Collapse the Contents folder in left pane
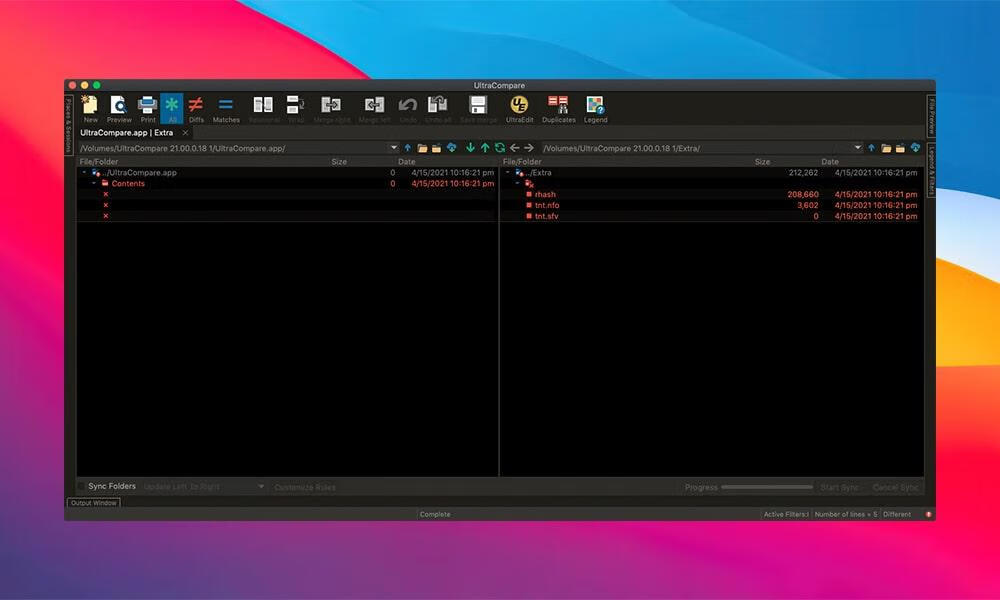 (x=94, y=184)
